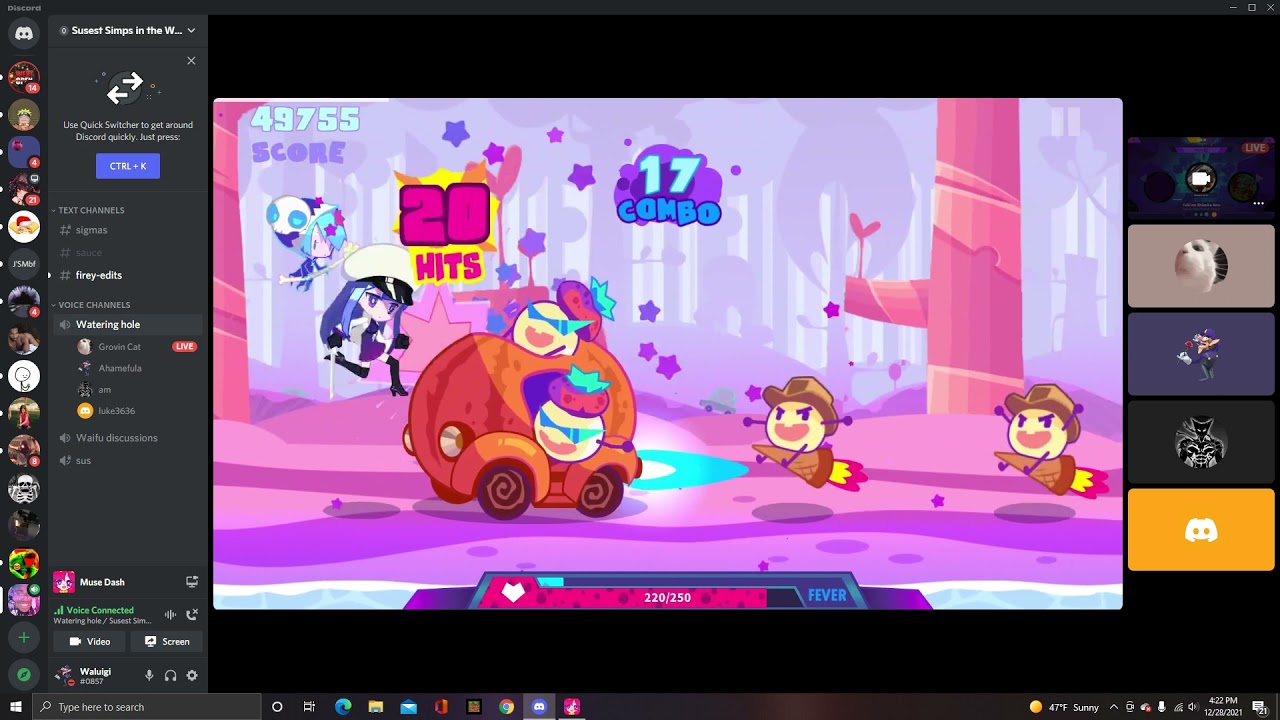Focus the Muse Dash main stream view
Viewport: 1280px width, 720px height.
pyautogui.click(x=667, y=353)
